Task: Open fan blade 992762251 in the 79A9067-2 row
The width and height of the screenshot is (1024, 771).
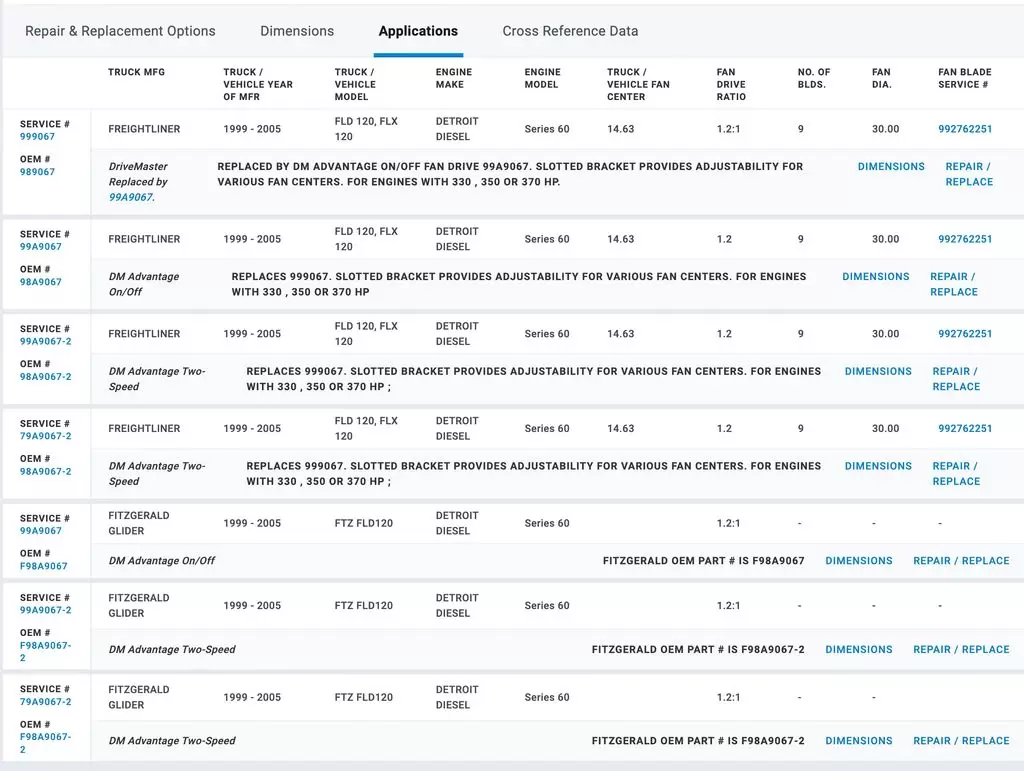Action: (x=965, y=429)
